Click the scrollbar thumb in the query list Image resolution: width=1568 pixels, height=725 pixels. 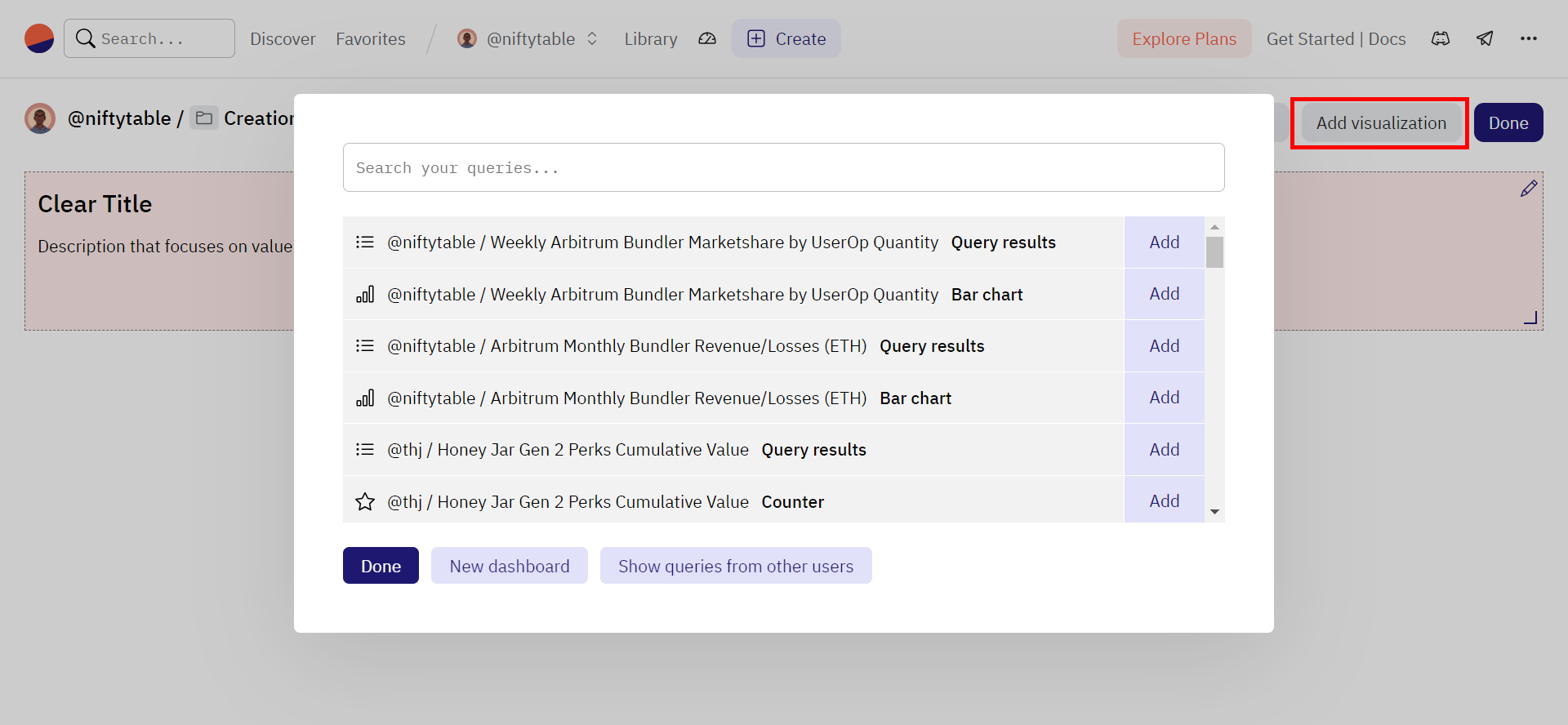point(1214,252)
